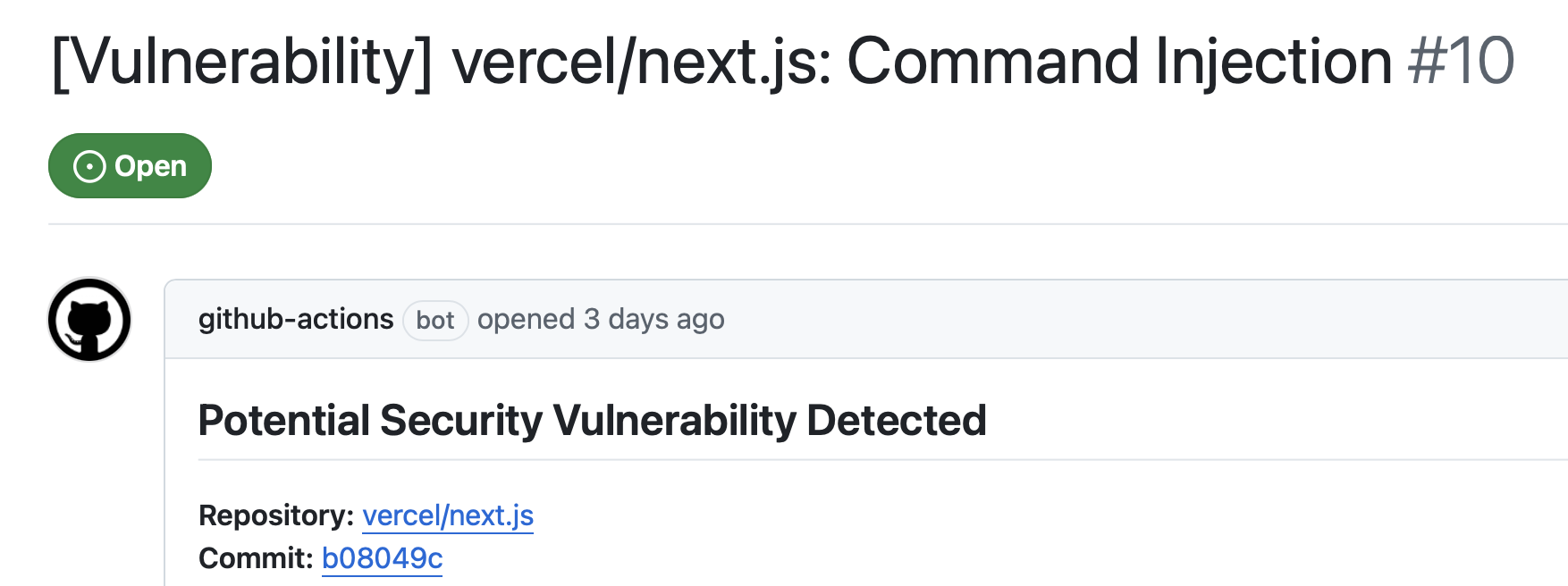
Task: Click the "Potential Security Vulnerability Detected" heading
Action: click(592, 421)
